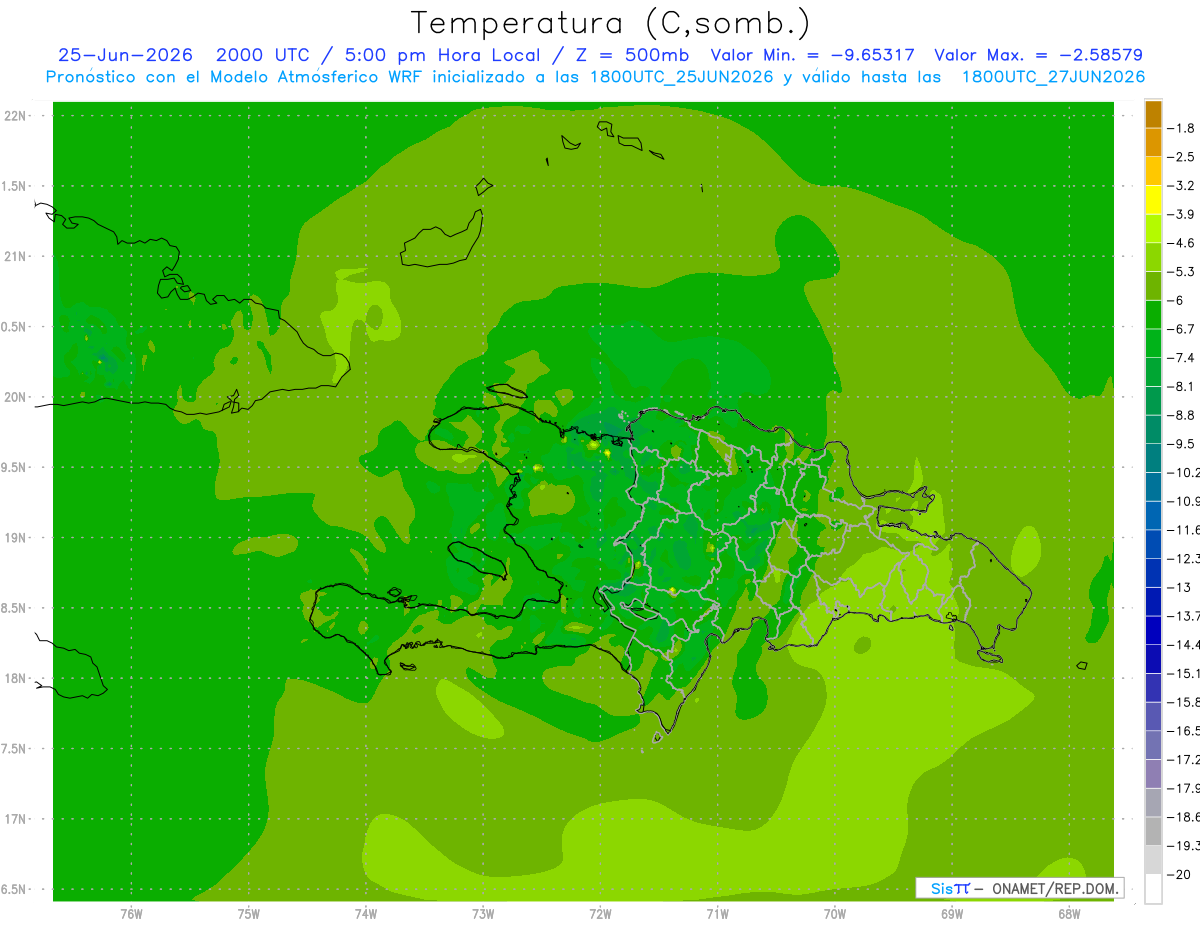Click the "-8.8" legend value
The width and height of the screenshot is (1200, 927).
pos(1182,415)
